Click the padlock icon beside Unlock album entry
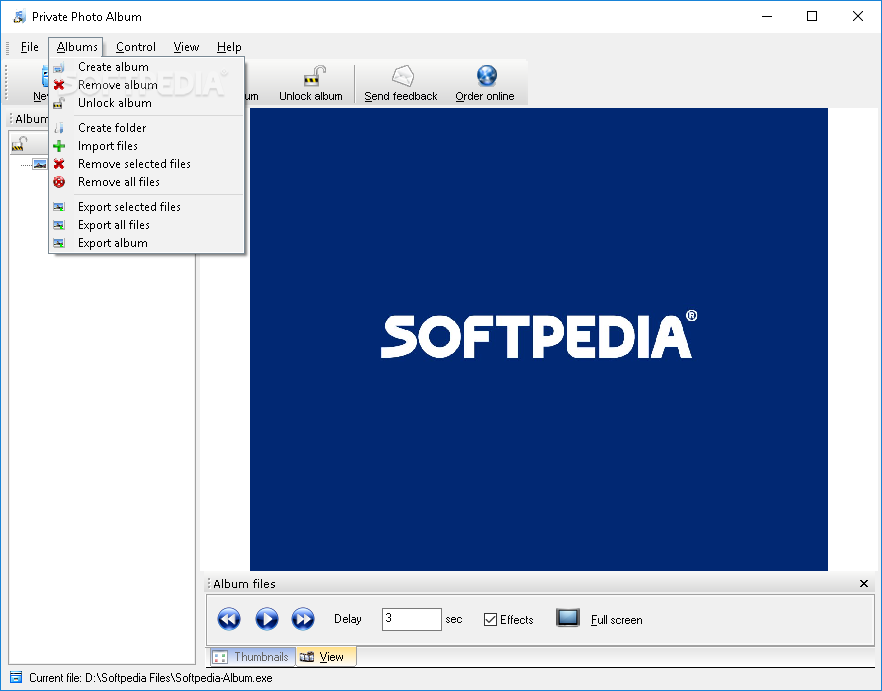This screenshot has height=691, width=882. pos(59,103)
